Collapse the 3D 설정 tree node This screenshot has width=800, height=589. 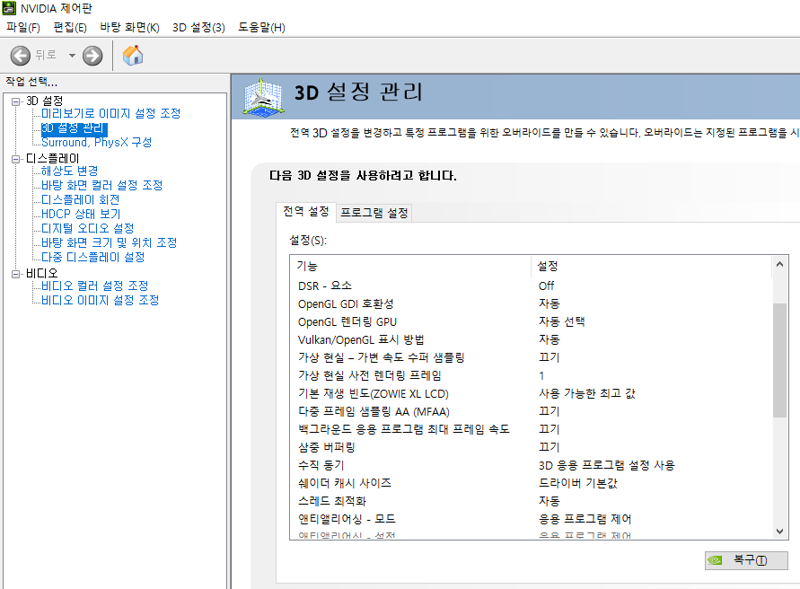tap(16, 102)
